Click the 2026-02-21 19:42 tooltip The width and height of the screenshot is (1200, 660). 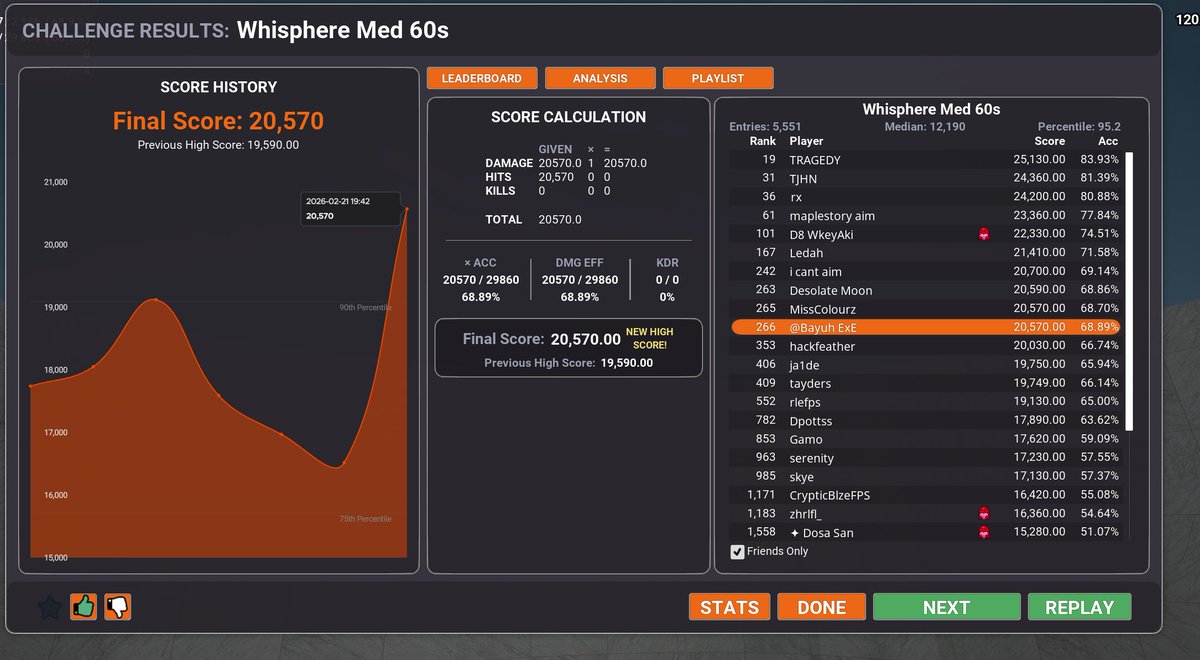pyautogui.click(x=351, y=208)
